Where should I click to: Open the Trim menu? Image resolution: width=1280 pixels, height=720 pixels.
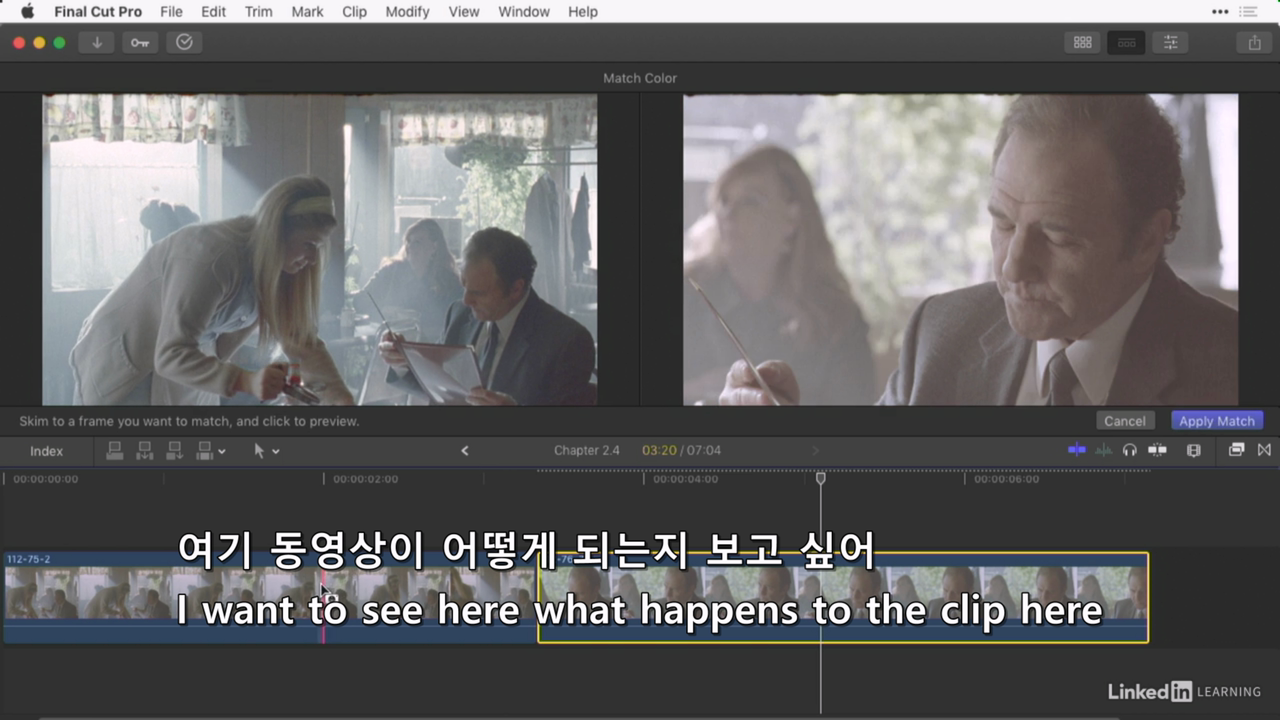(258, 12)
